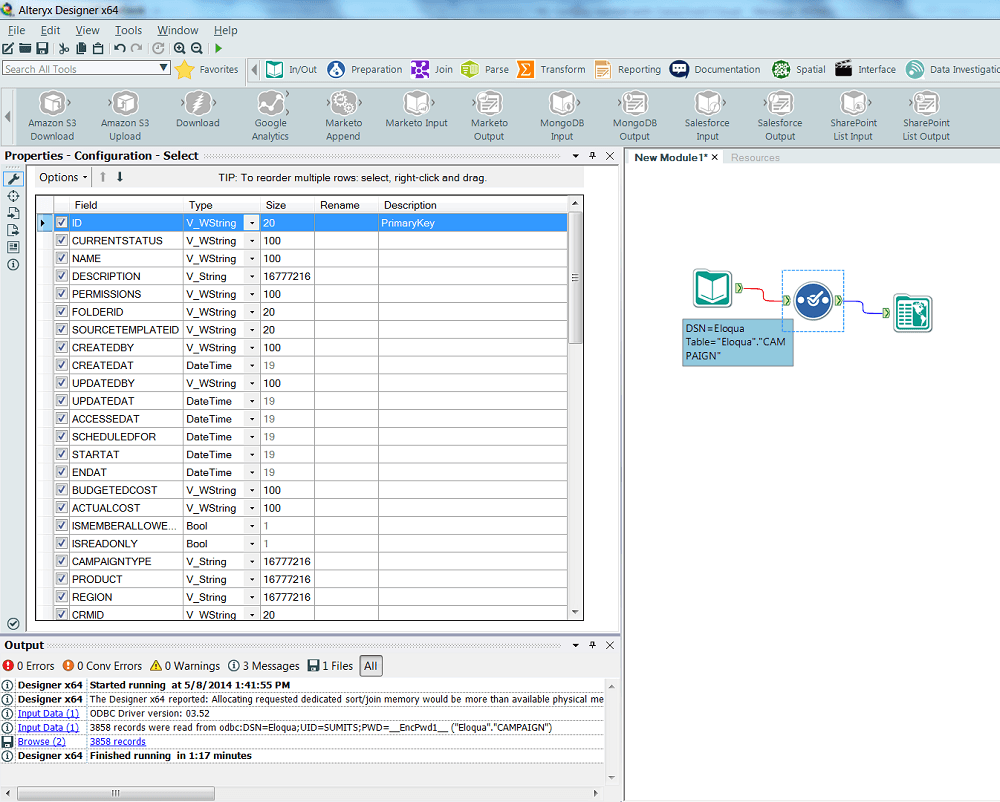This screenshot has height=802, width=1000.
Task: Switch to the Resources tab
Action: tap(755, 157)
